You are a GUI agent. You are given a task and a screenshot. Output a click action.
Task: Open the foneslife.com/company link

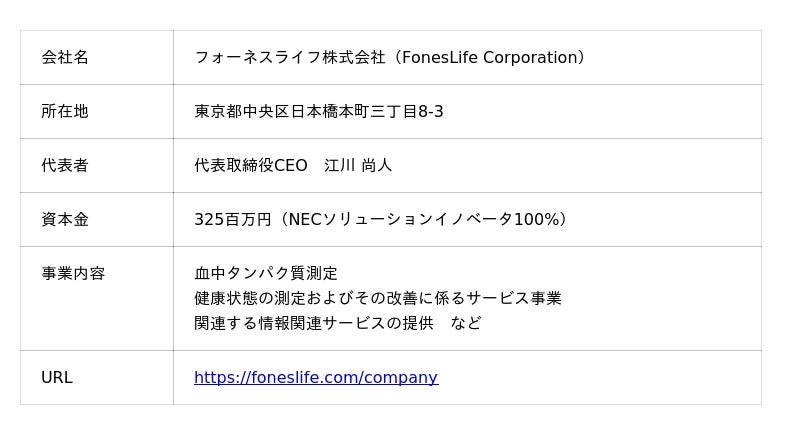[315, 378]
